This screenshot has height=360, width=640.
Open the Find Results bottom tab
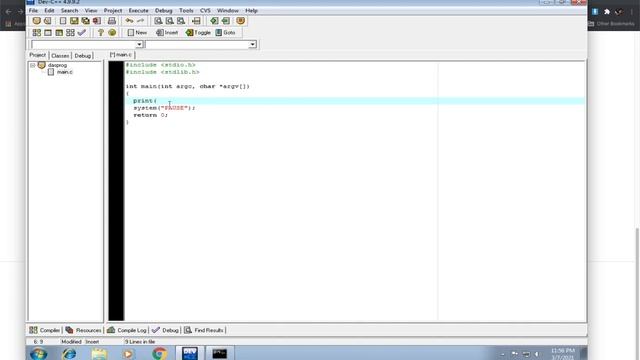pos(204,330)
